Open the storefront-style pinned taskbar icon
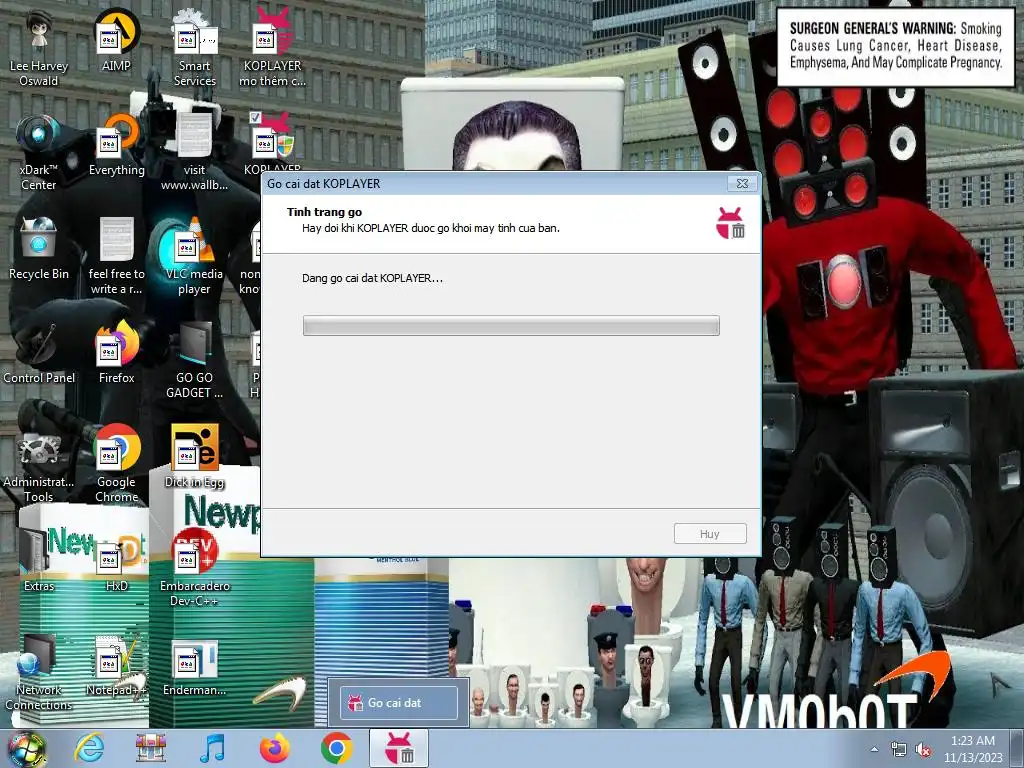Screen dimensions: 1024x768 [x=151, y=748]
